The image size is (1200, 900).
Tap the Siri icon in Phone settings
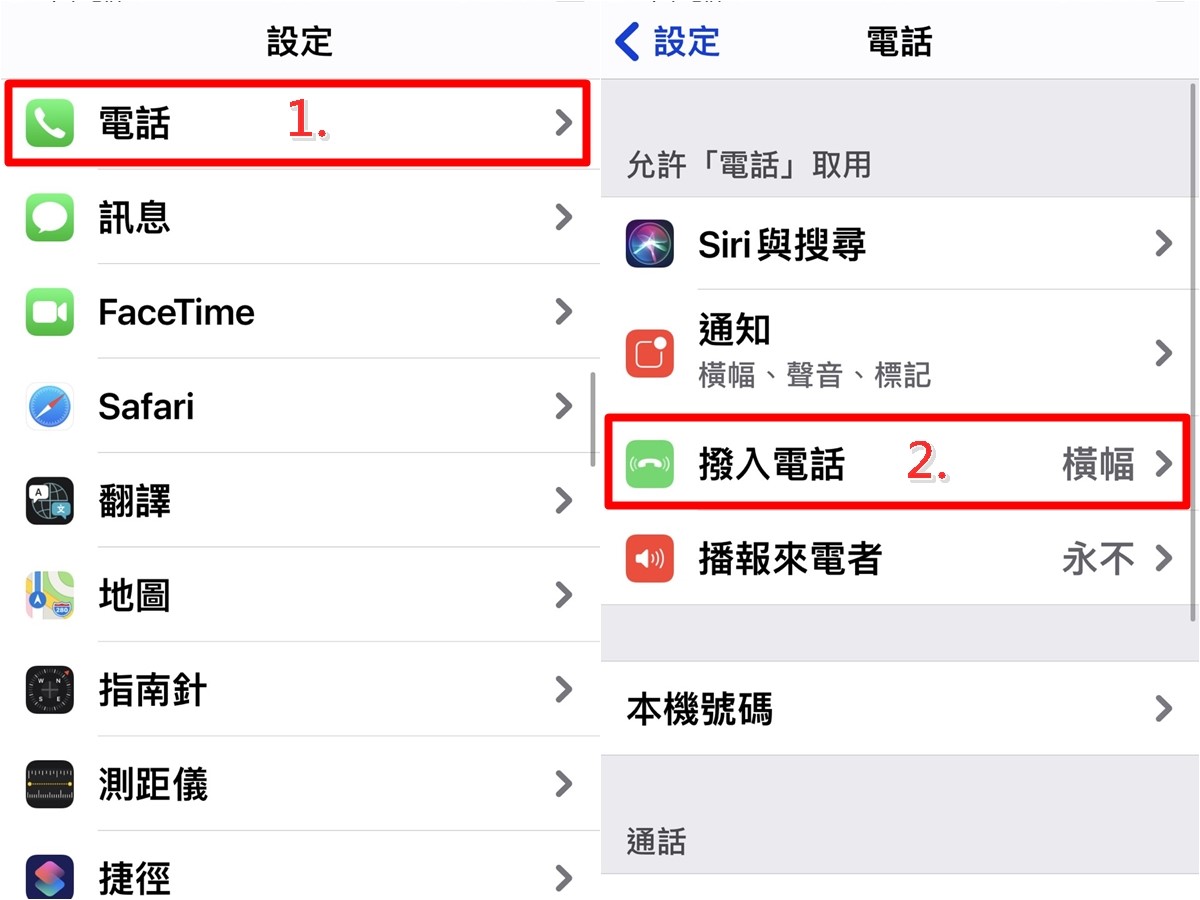click(x=650, y=243)
